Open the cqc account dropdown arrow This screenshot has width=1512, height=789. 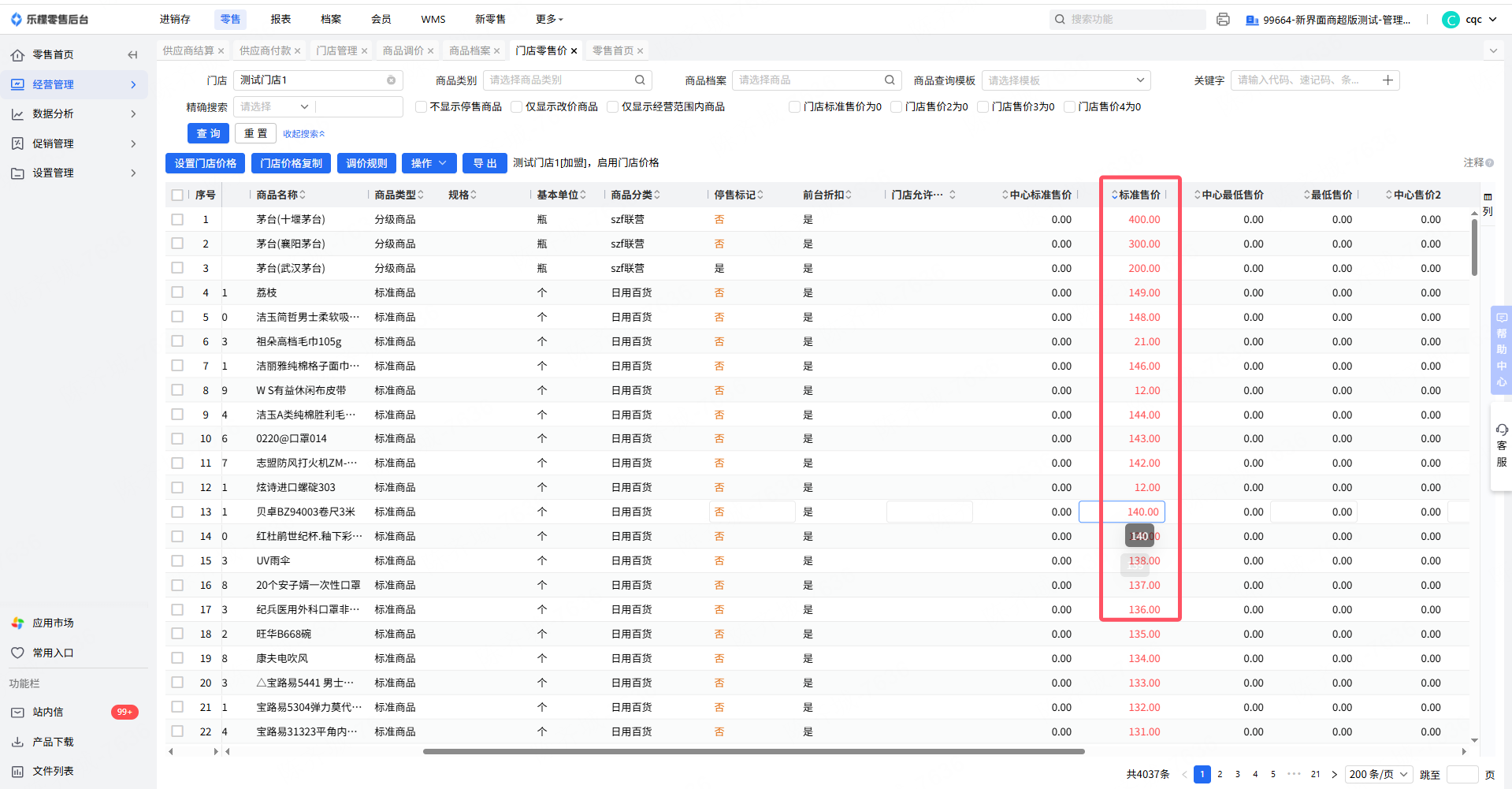coord(1492,20)
